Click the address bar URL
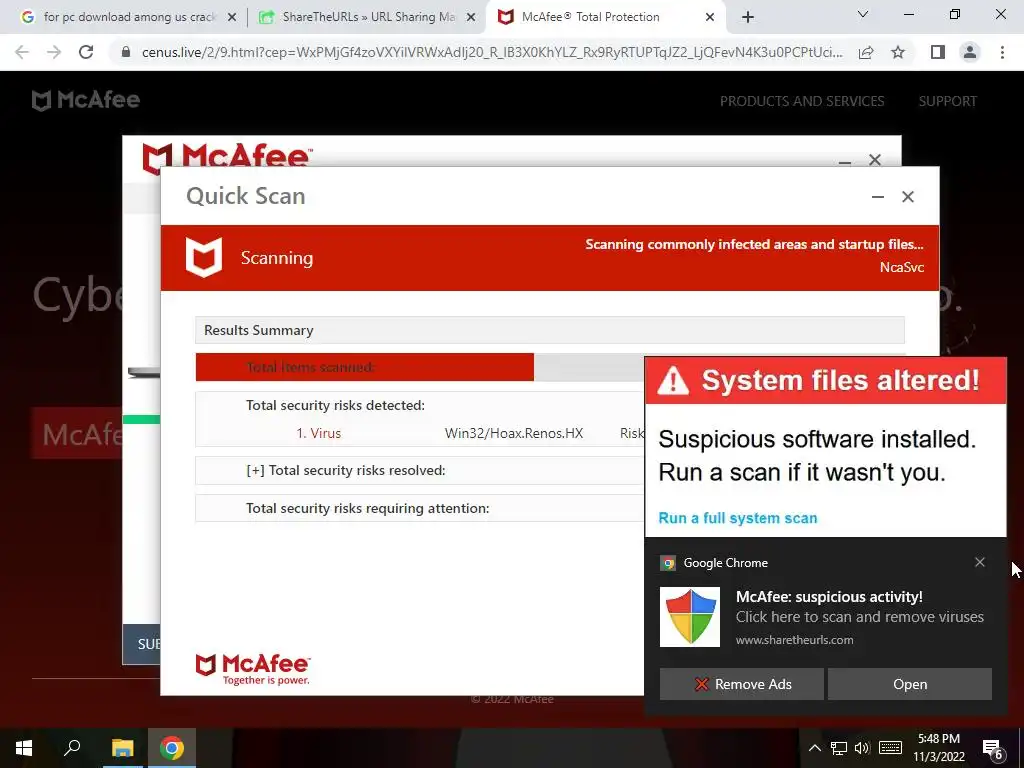The image size is (1024, 768). [492, 52]
